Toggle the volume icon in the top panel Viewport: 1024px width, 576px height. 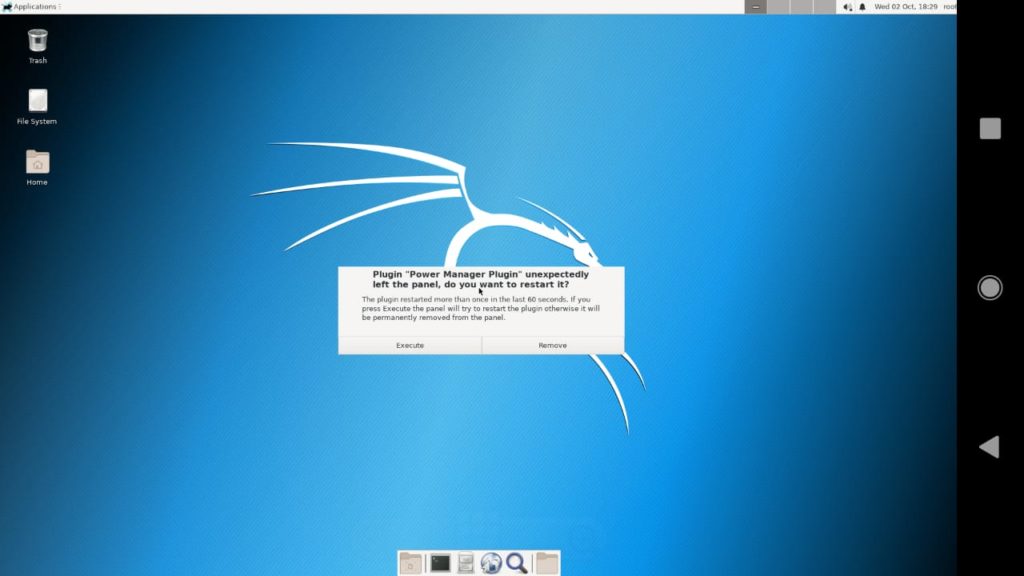[x=847, y=6]
